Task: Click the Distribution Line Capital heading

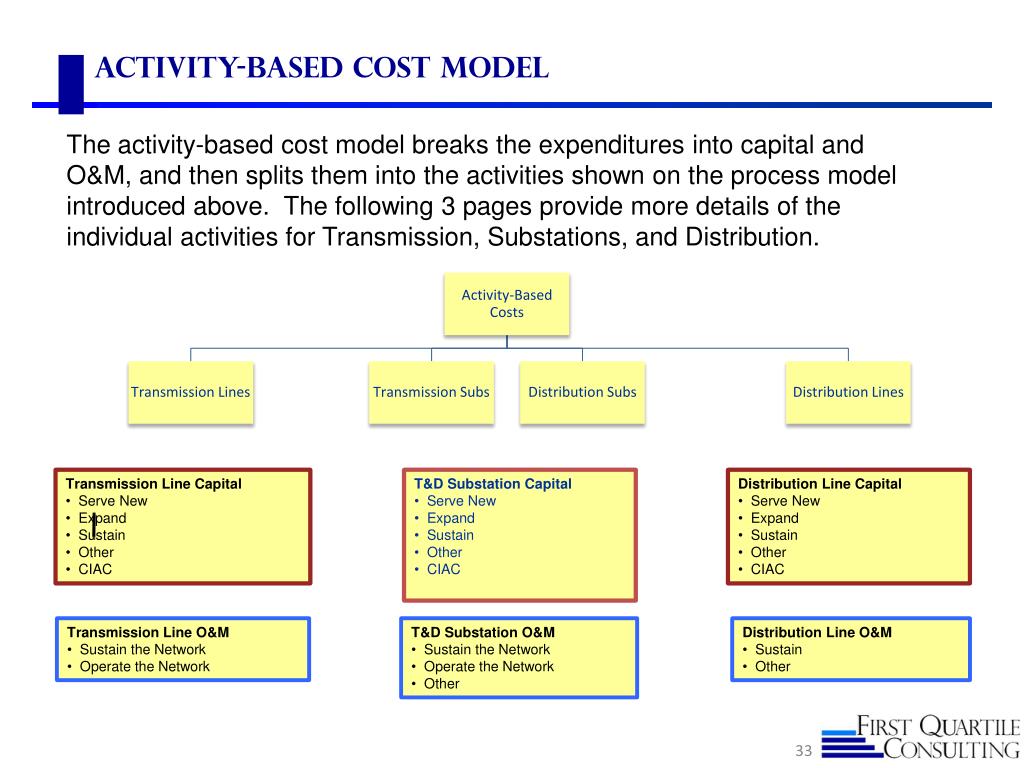Action: pyautogui.click(x=820, y=484)
